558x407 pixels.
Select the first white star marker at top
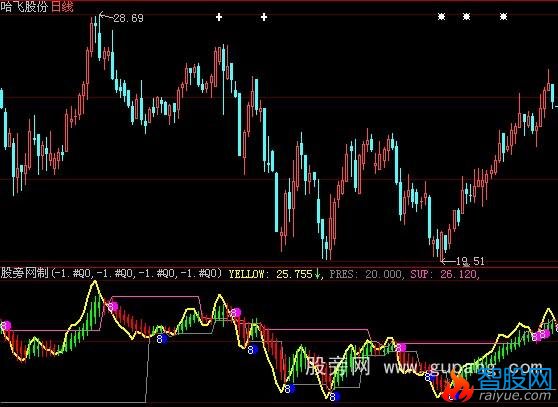[x=441, y=16]
